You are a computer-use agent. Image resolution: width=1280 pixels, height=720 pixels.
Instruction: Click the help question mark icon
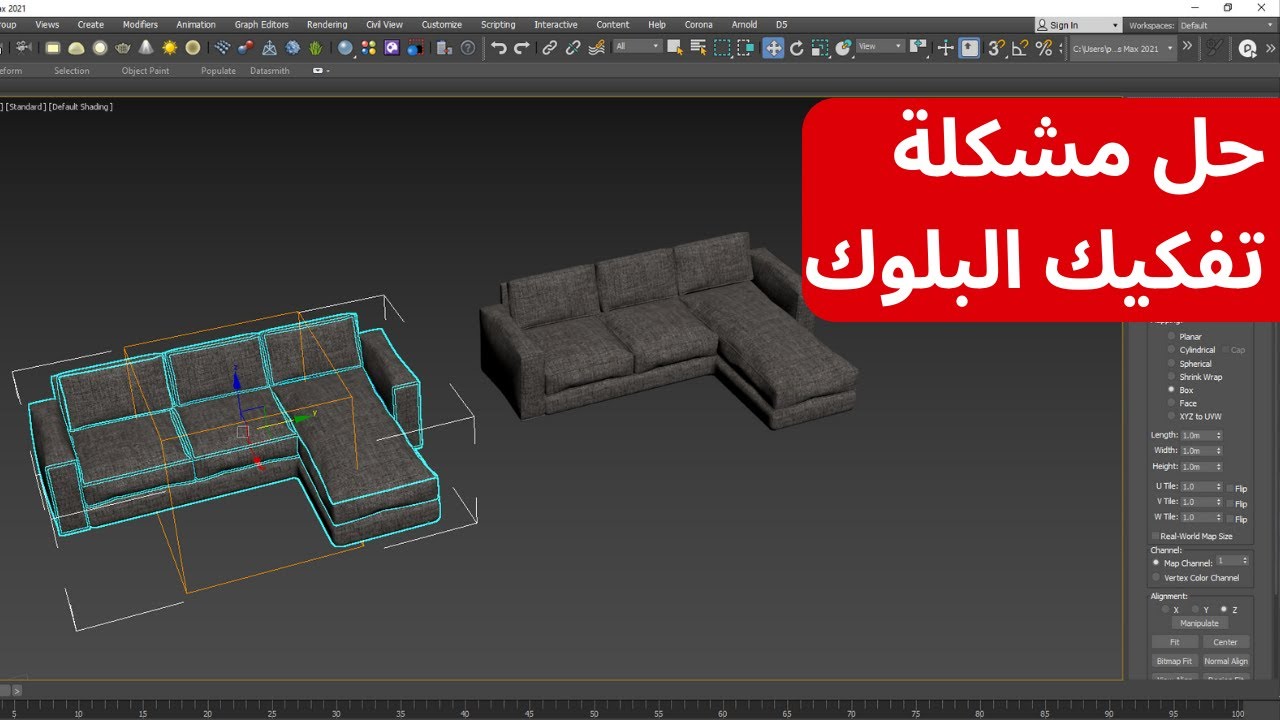pos(467,47)
